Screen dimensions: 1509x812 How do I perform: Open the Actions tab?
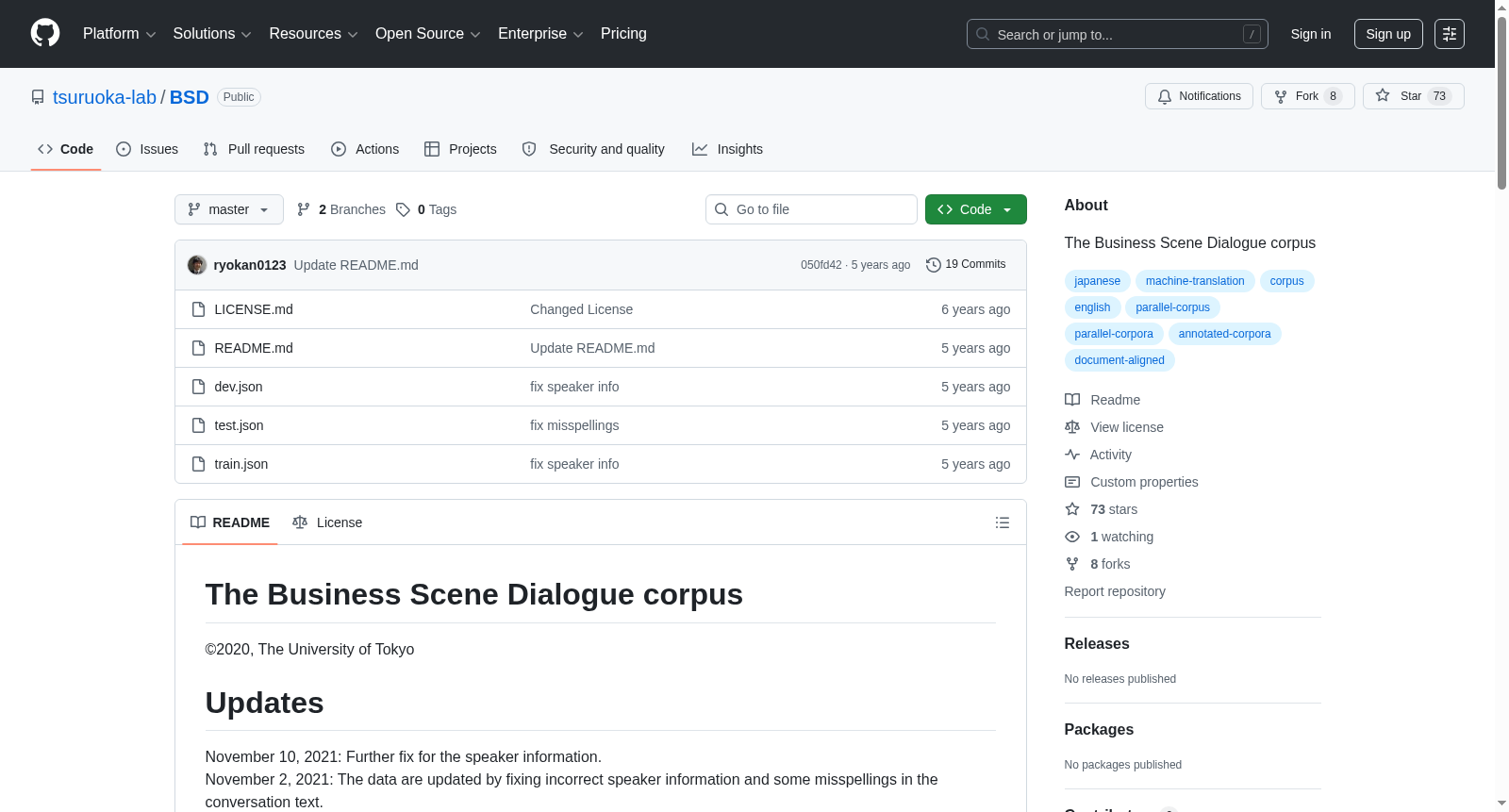[365, 149]
